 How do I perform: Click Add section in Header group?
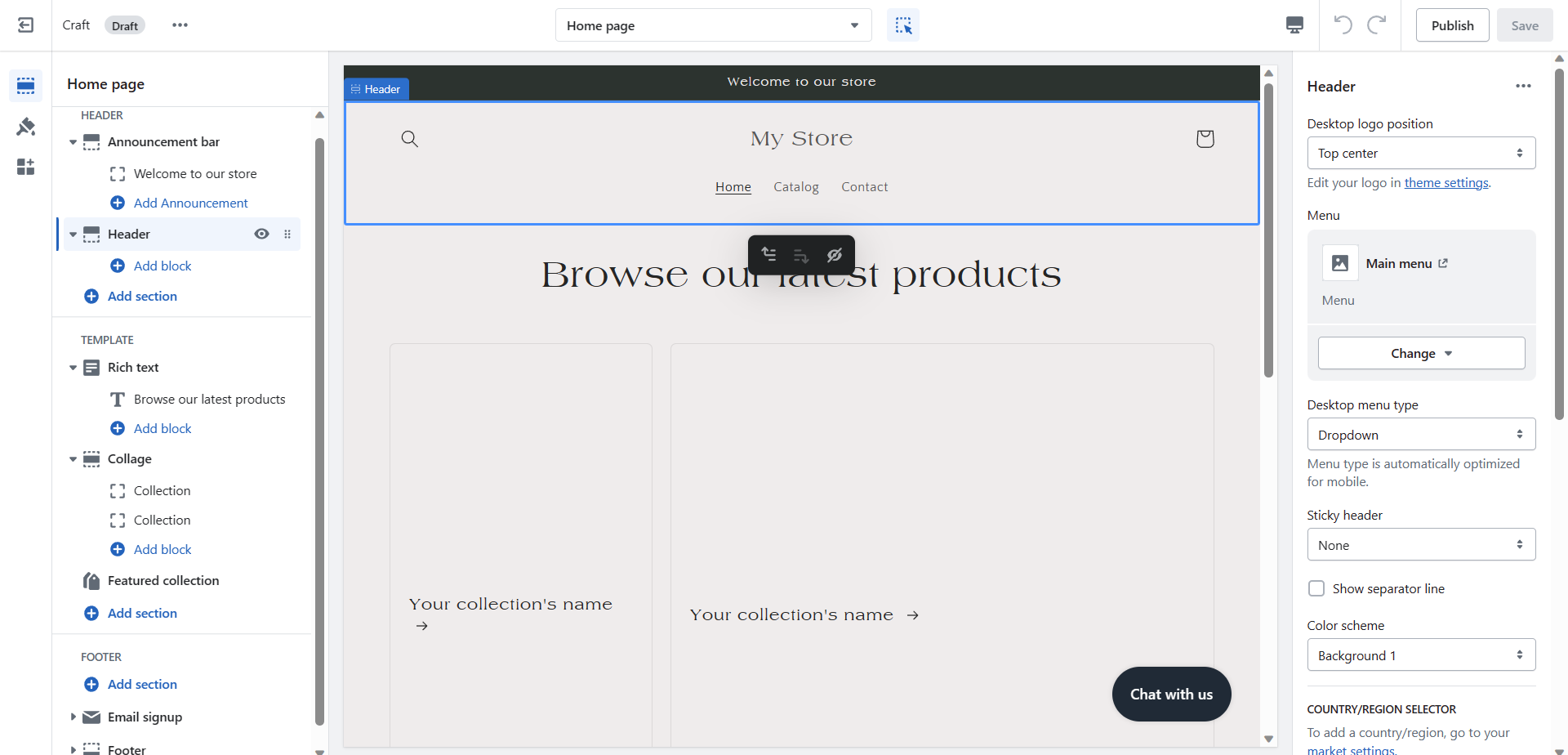142,296
